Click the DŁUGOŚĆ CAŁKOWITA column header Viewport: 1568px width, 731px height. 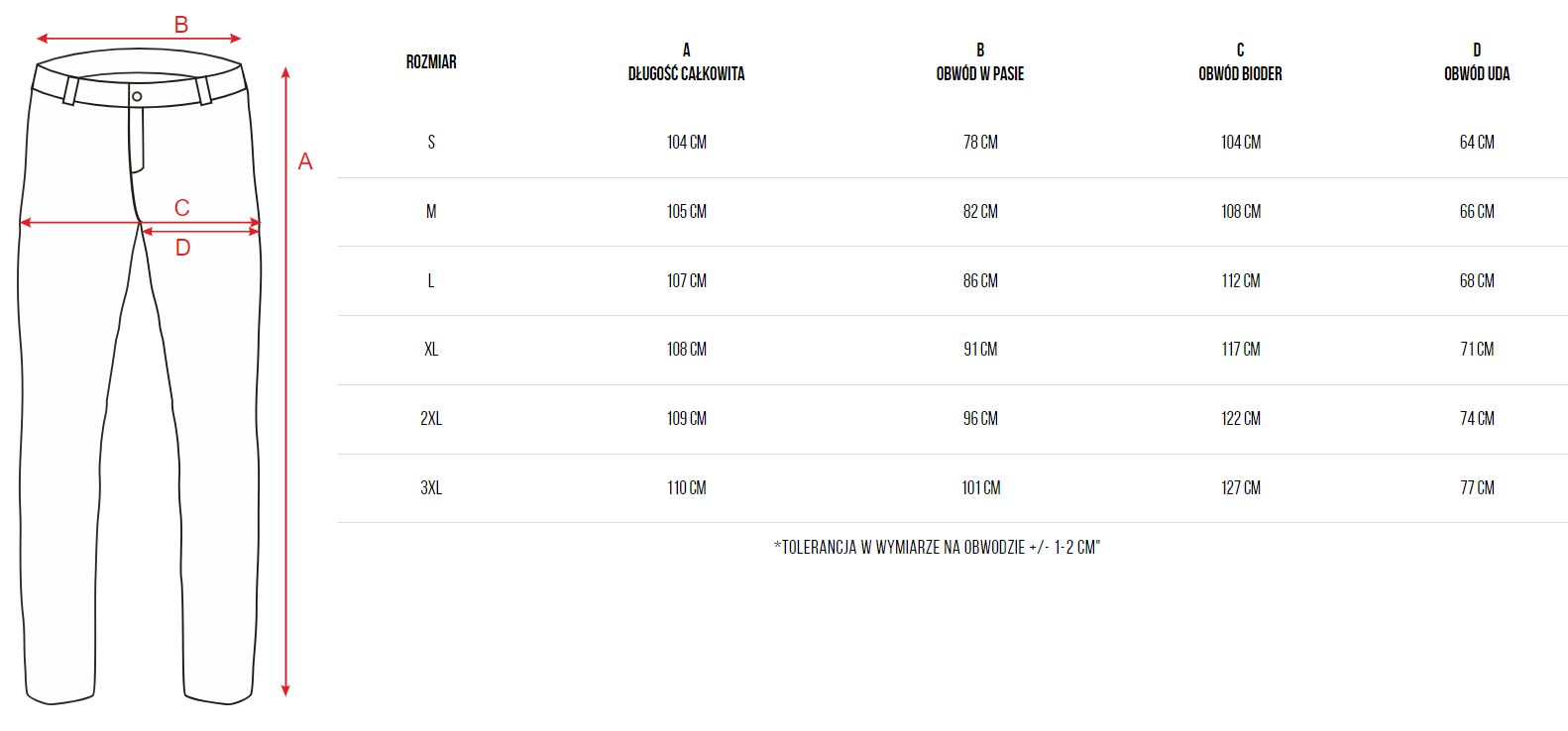tap(686, 72)
